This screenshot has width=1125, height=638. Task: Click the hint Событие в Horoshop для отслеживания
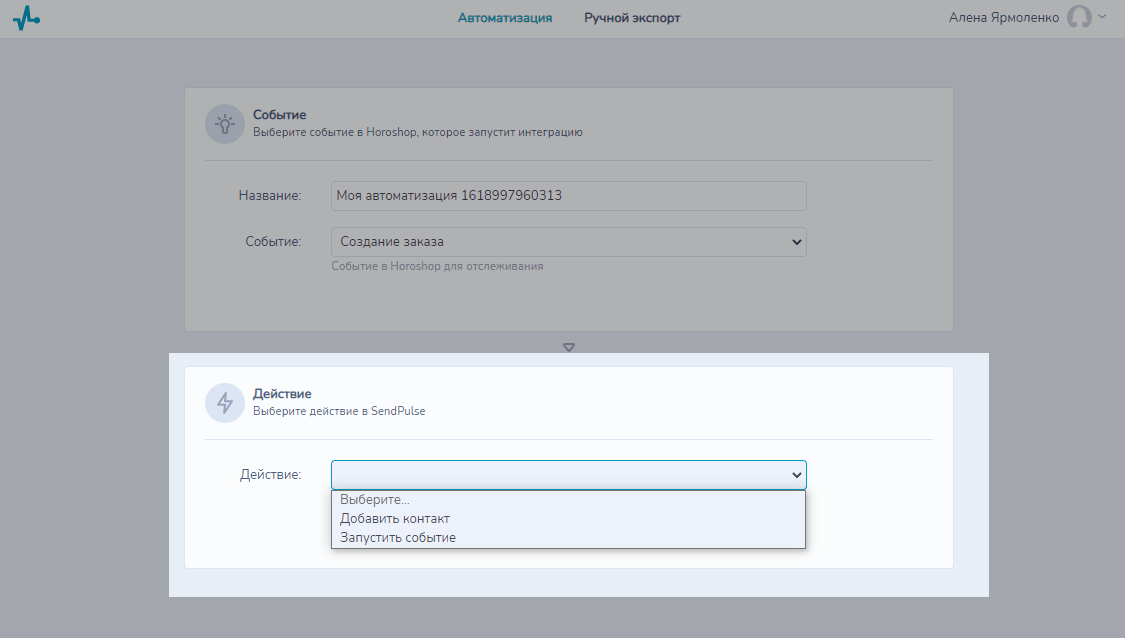click(437, 266)
